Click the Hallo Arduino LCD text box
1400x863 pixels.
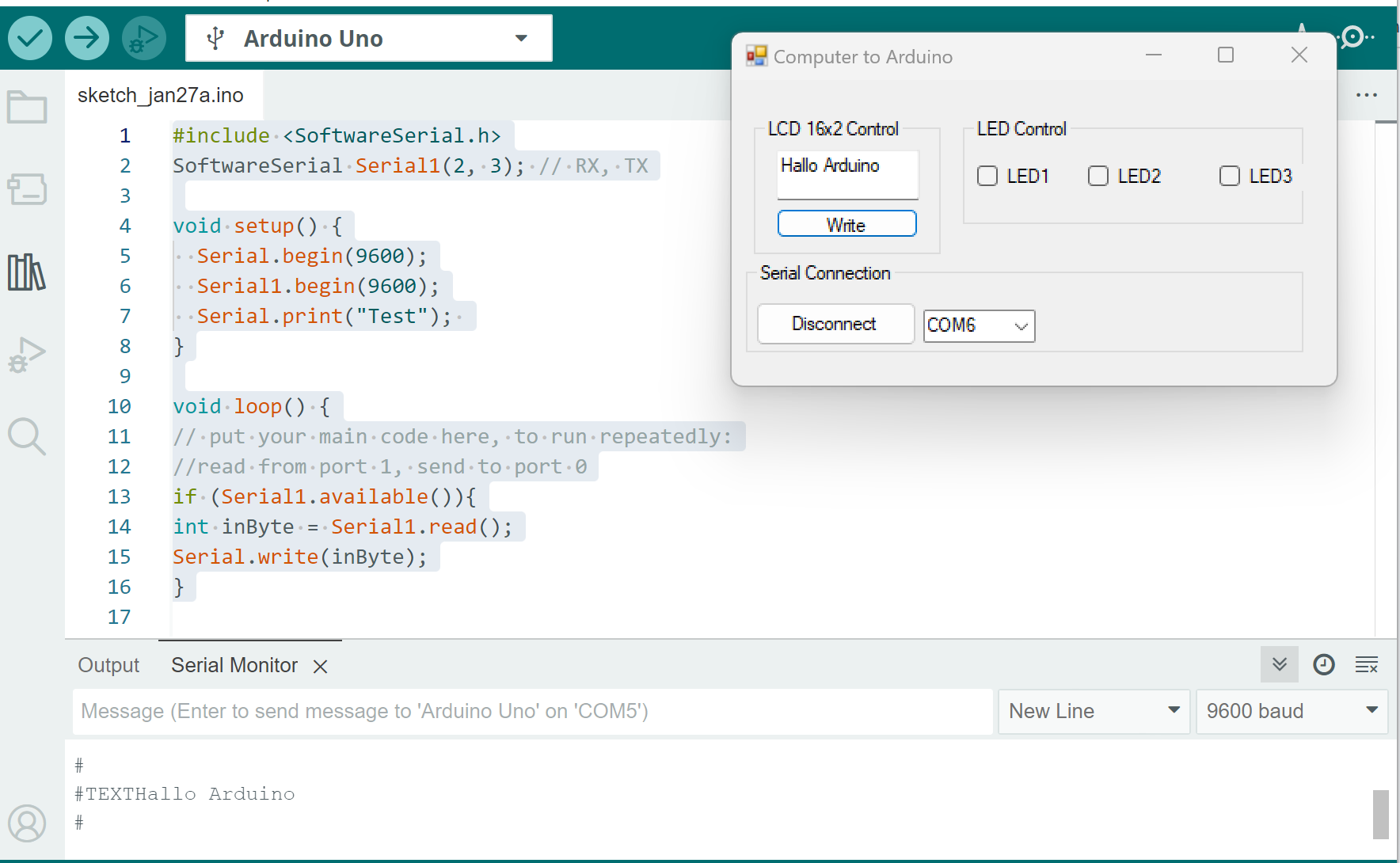click(848, 174)
